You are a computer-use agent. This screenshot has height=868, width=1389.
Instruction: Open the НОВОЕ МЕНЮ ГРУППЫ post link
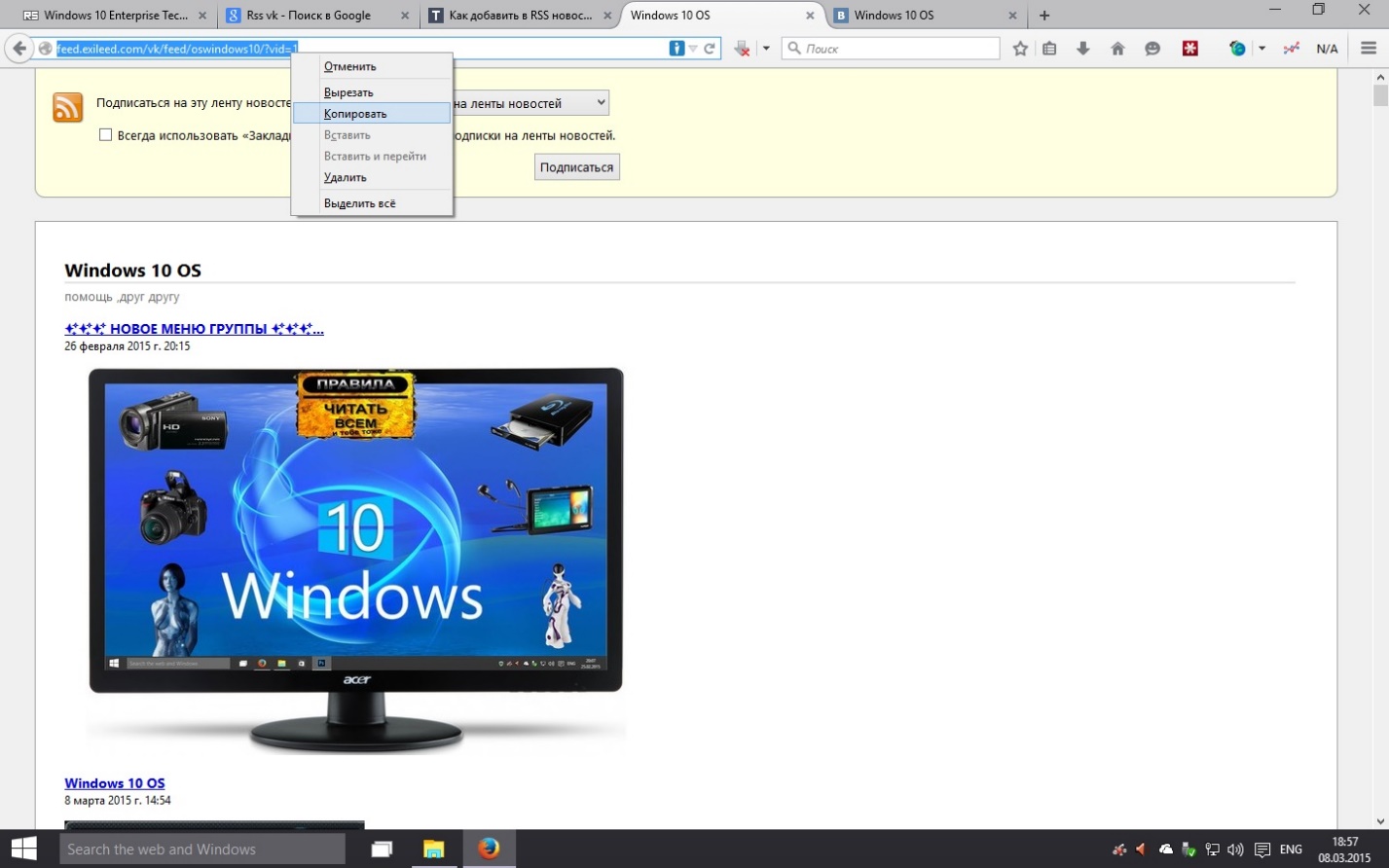[194, 329]
